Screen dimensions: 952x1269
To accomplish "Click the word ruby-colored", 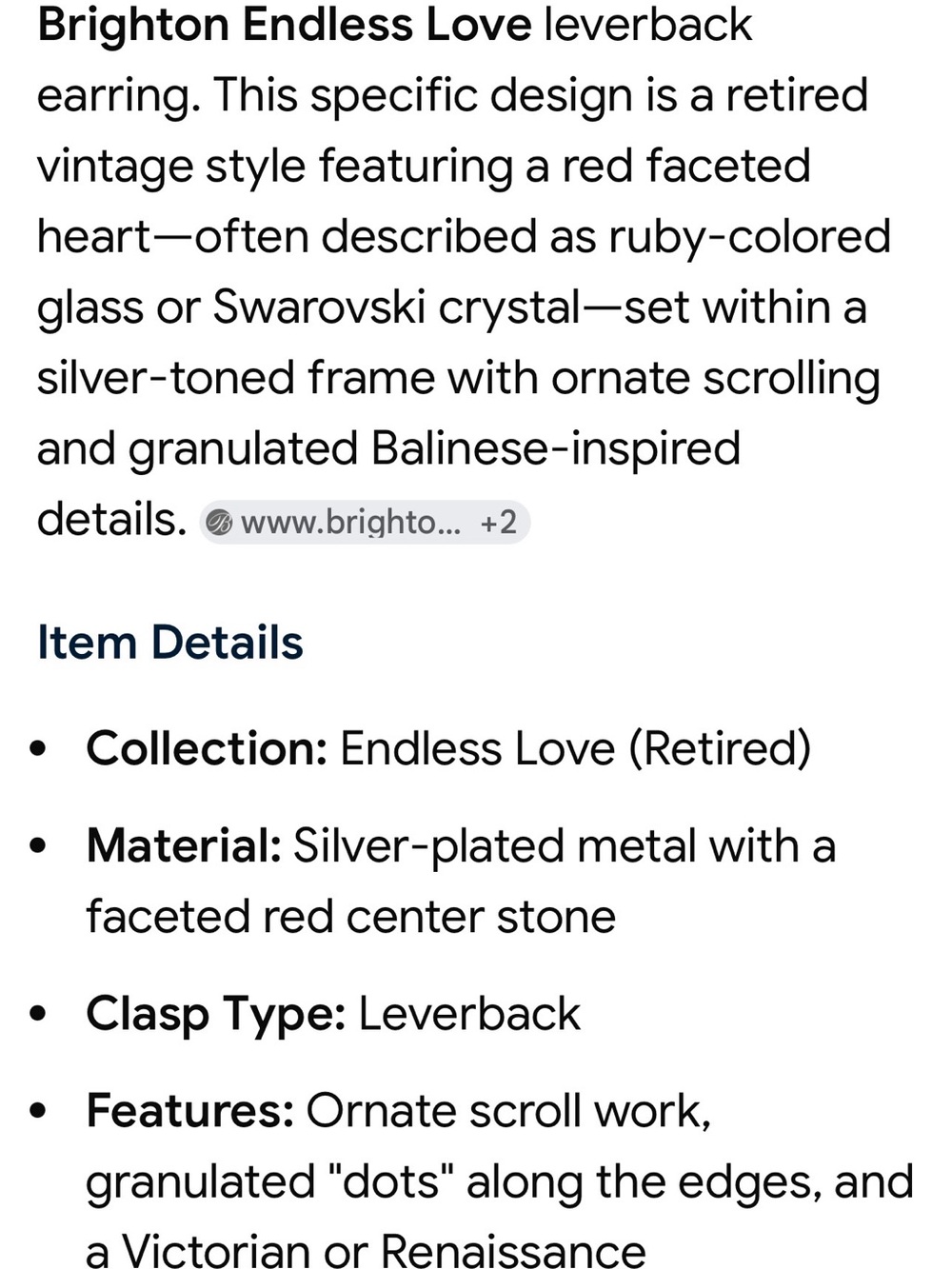I will click(x=750, y=236).
